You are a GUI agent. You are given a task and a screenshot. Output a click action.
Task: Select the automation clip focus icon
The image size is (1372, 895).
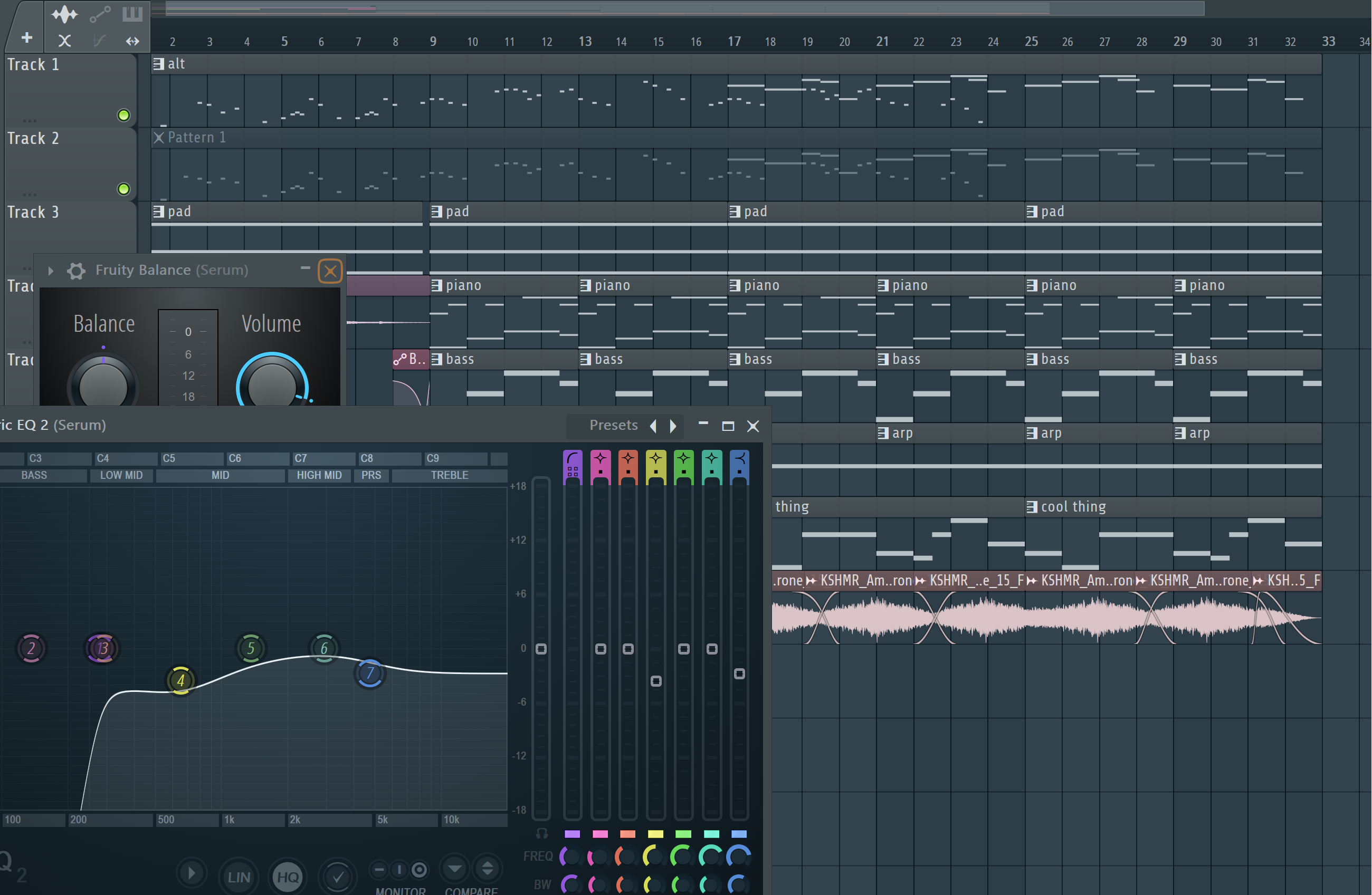(x=100, y=14)
